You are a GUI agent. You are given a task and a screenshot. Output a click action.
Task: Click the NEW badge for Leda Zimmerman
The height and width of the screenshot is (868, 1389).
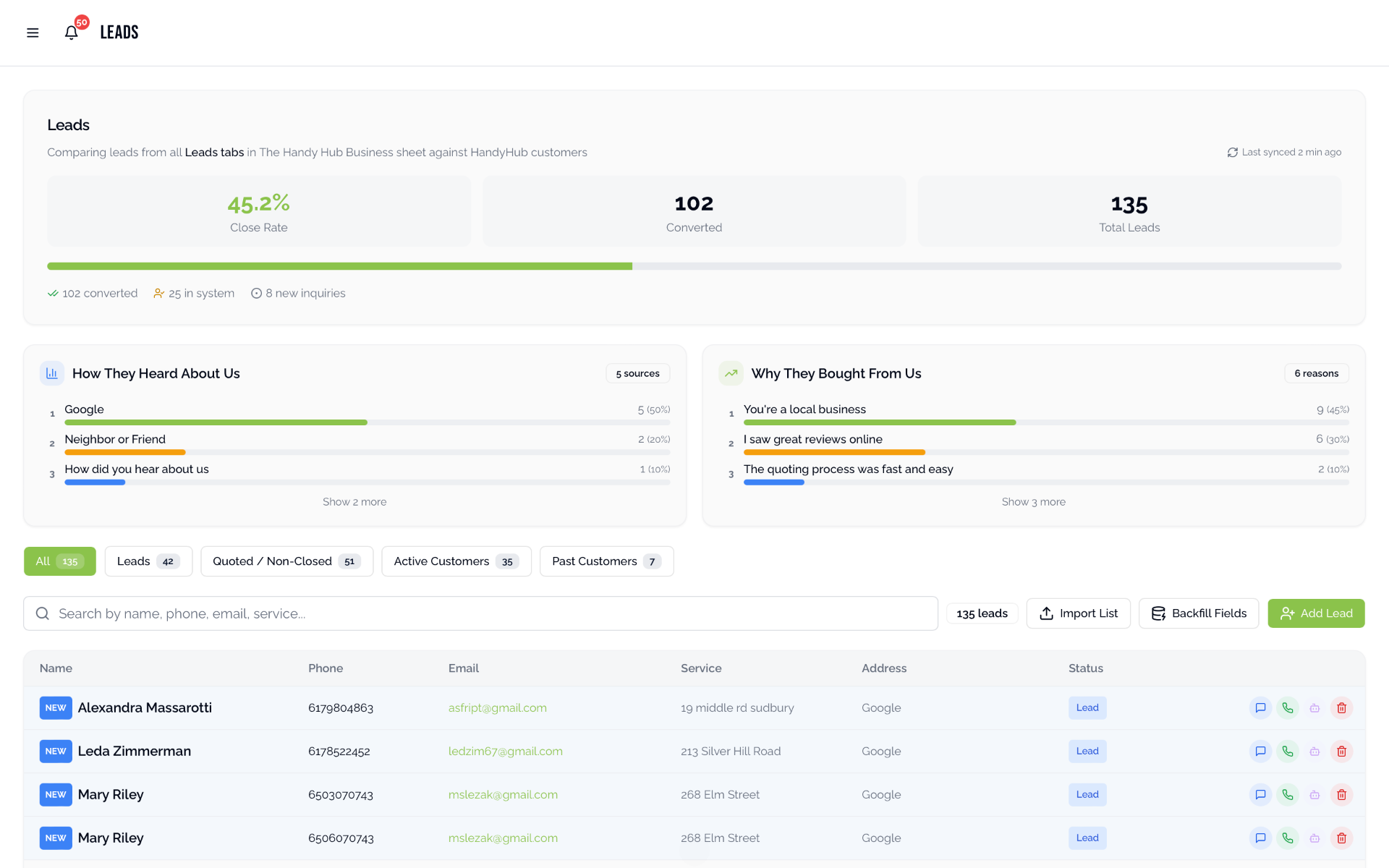56,752
